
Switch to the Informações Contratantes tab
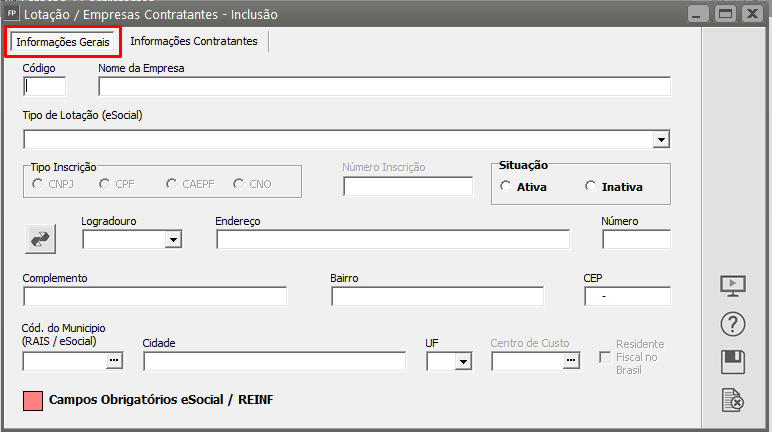tap(194, 41)
